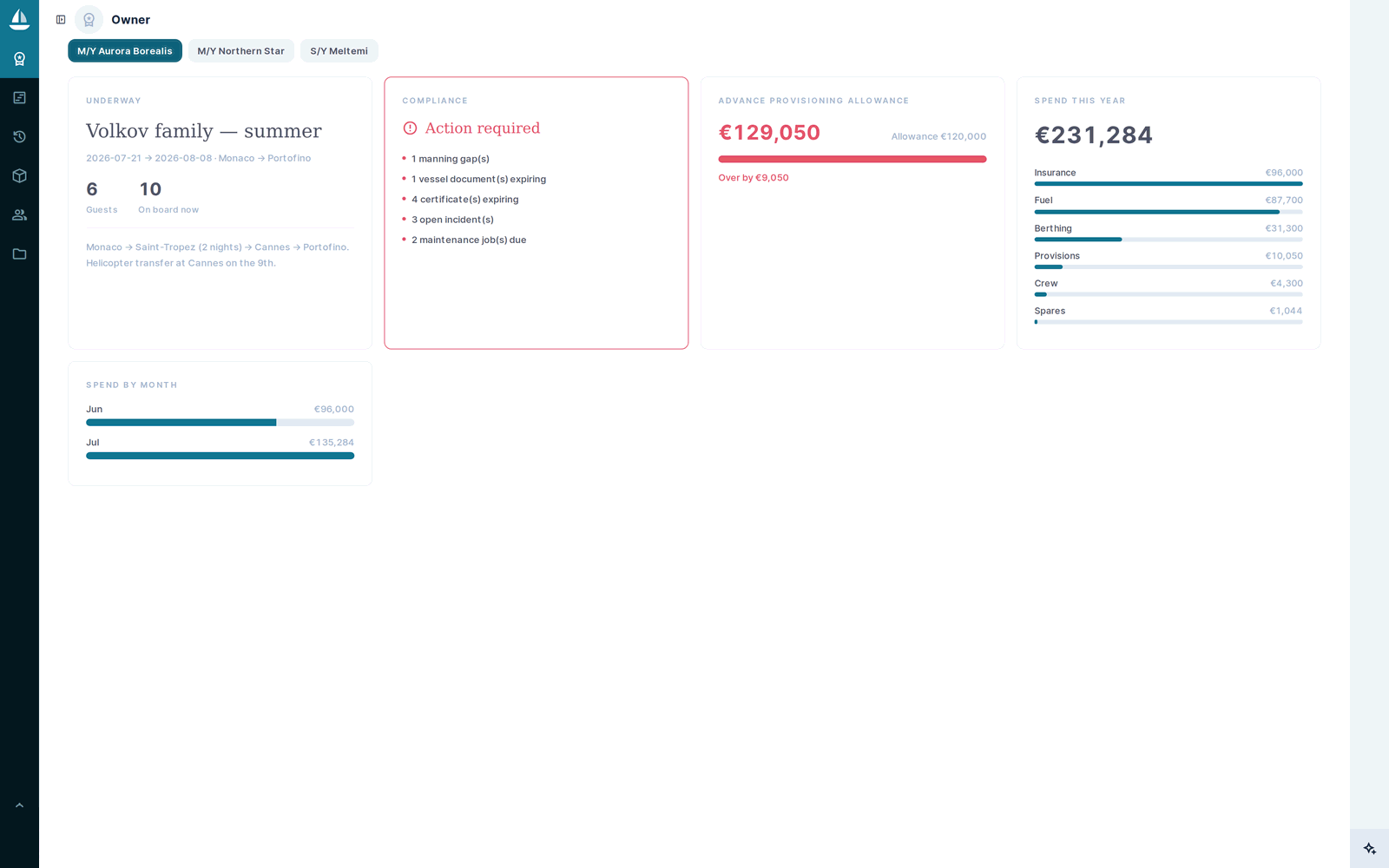Switch to S/Y Meltemi tab
Image resolution: width=1389 pixels, height=868 pixels.
click(x=339, y=51)
